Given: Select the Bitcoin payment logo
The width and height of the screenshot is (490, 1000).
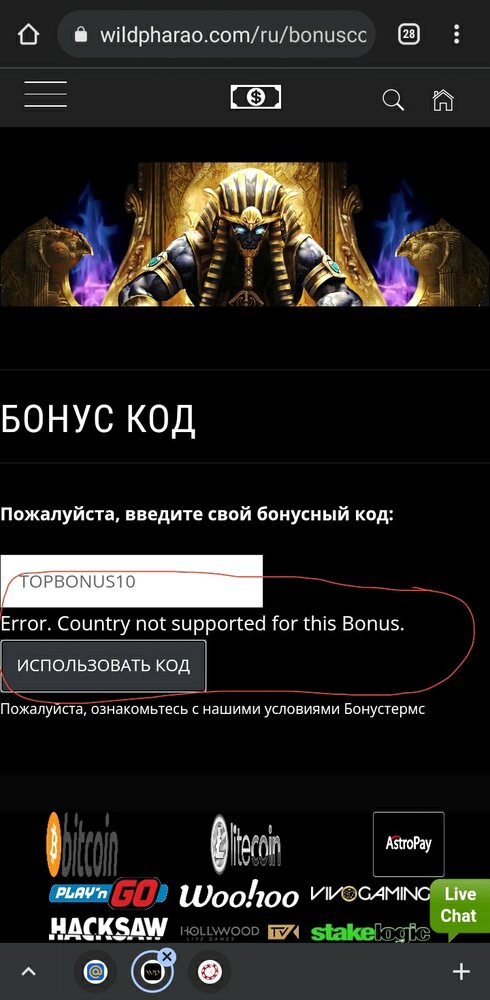Looking at the screenshot, I should tap(82, 844).
